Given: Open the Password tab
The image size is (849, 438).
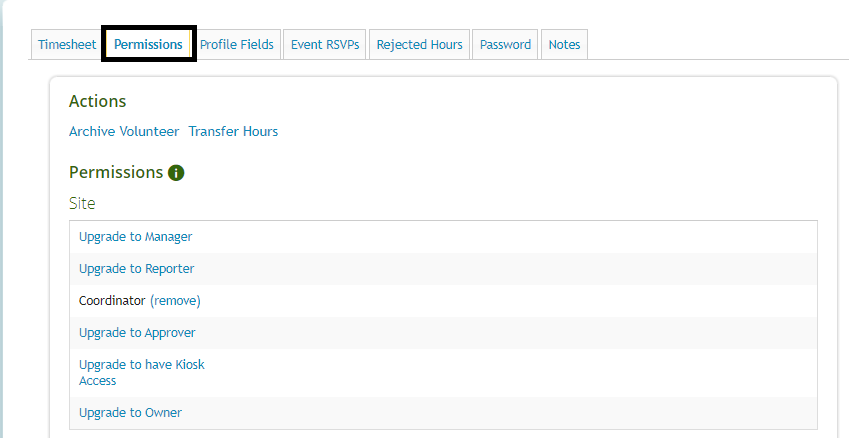Looking at the screenshot, I should coord(505,45).
